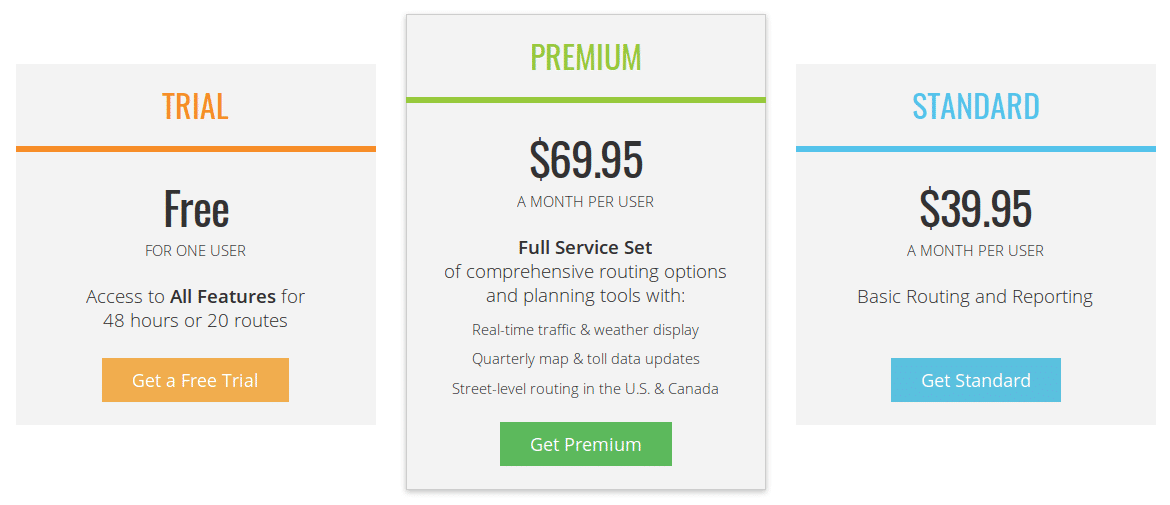Click the blue divider under STANDARD
The height and width of the screenshot is (505, 1170).
975,149
